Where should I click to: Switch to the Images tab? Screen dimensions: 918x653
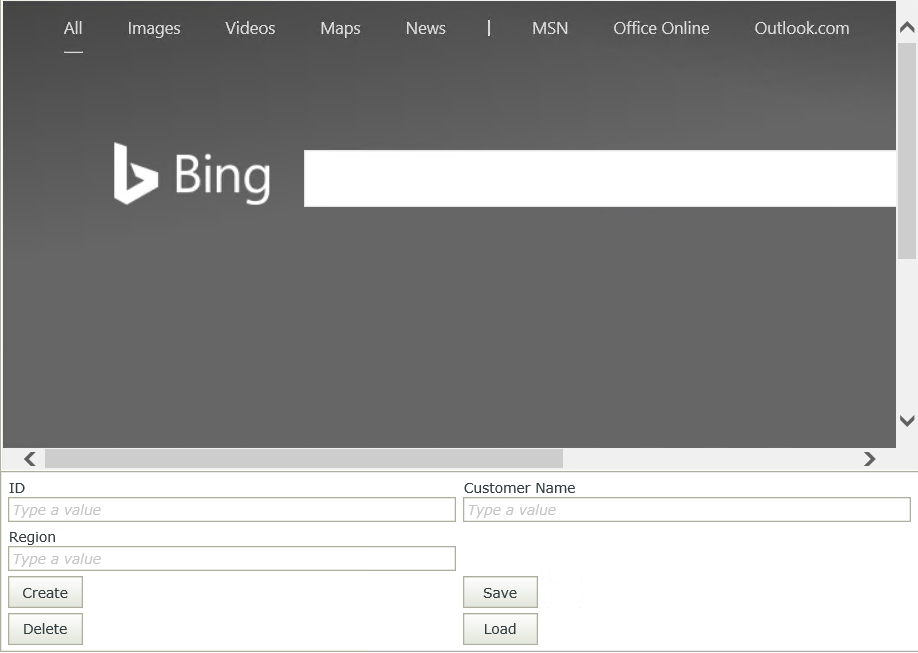(154, 28)
